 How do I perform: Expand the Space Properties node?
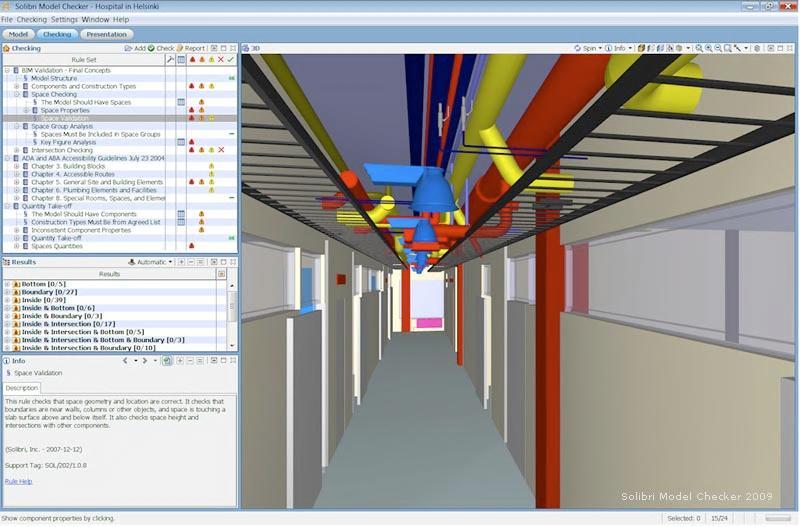[27, 110]
